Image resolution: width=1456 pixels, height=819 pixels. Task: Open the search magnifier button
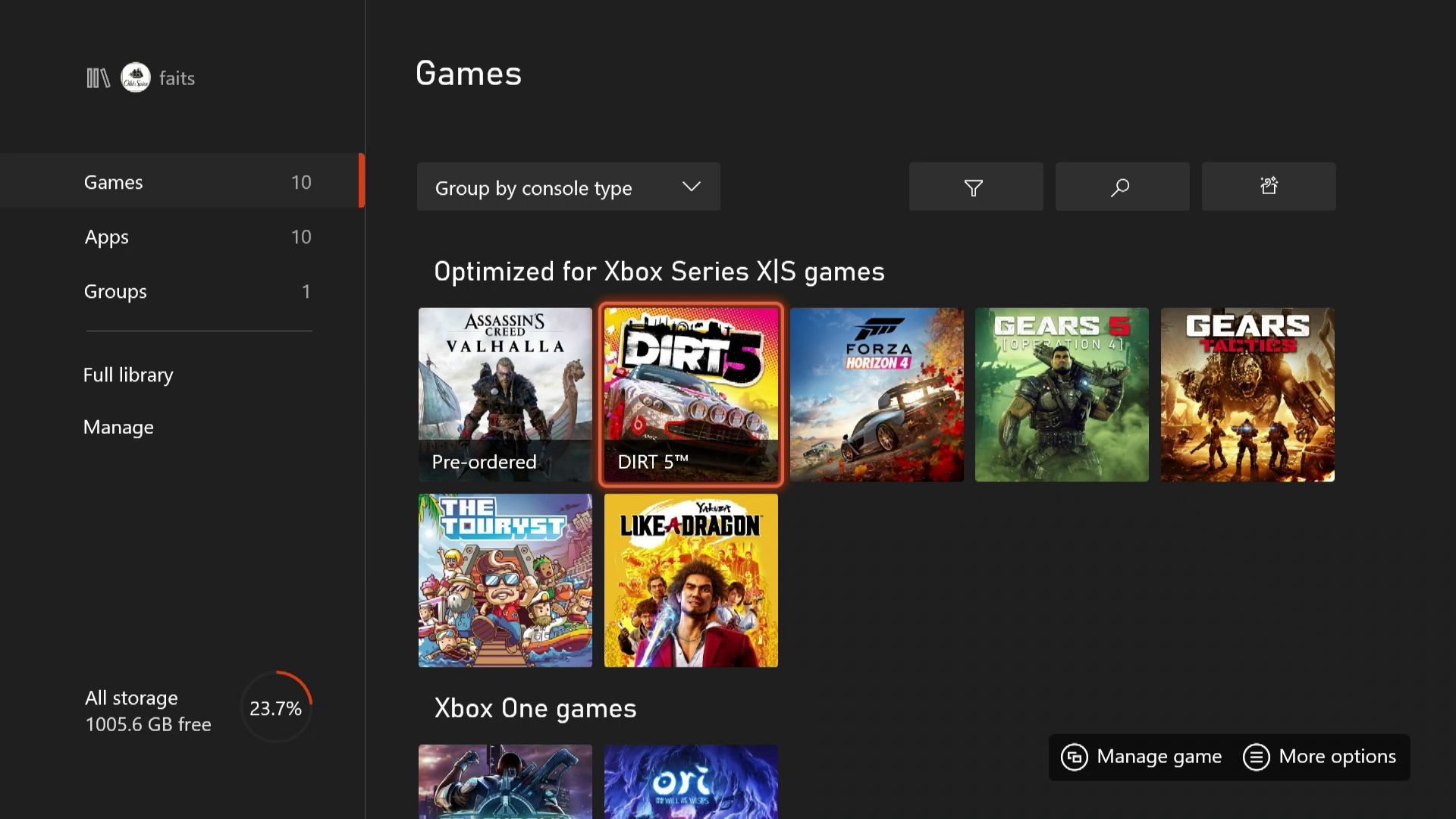click(x=1122, y=187)
